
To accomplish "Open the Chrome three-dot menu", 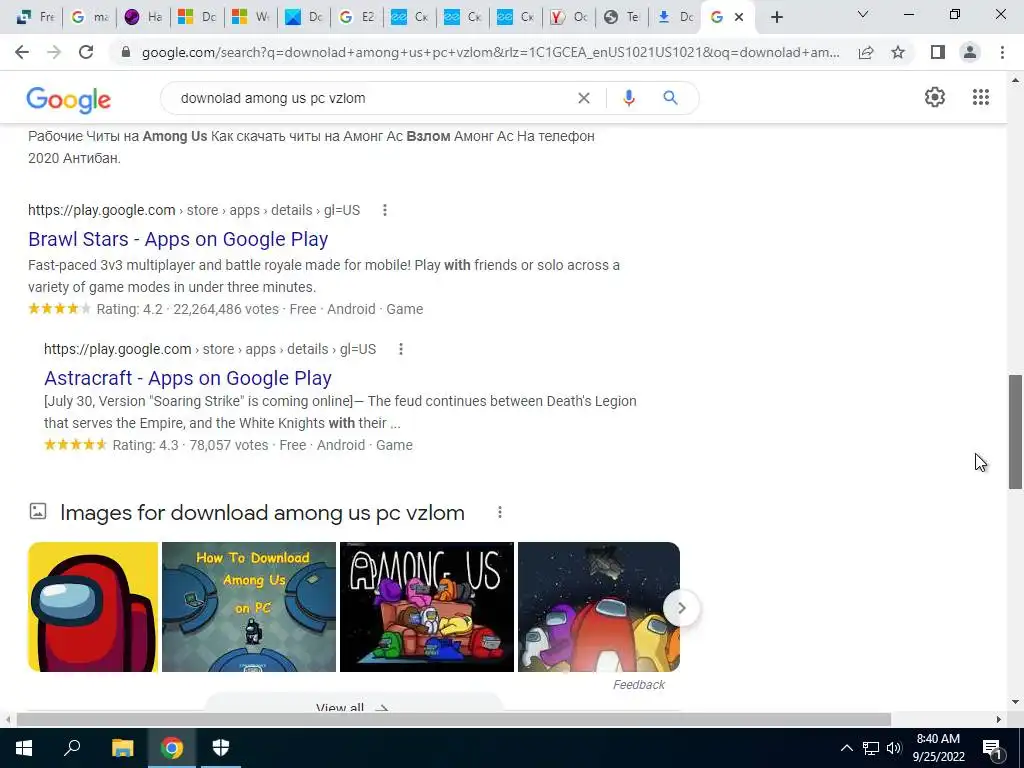I will coord(1002,52).
